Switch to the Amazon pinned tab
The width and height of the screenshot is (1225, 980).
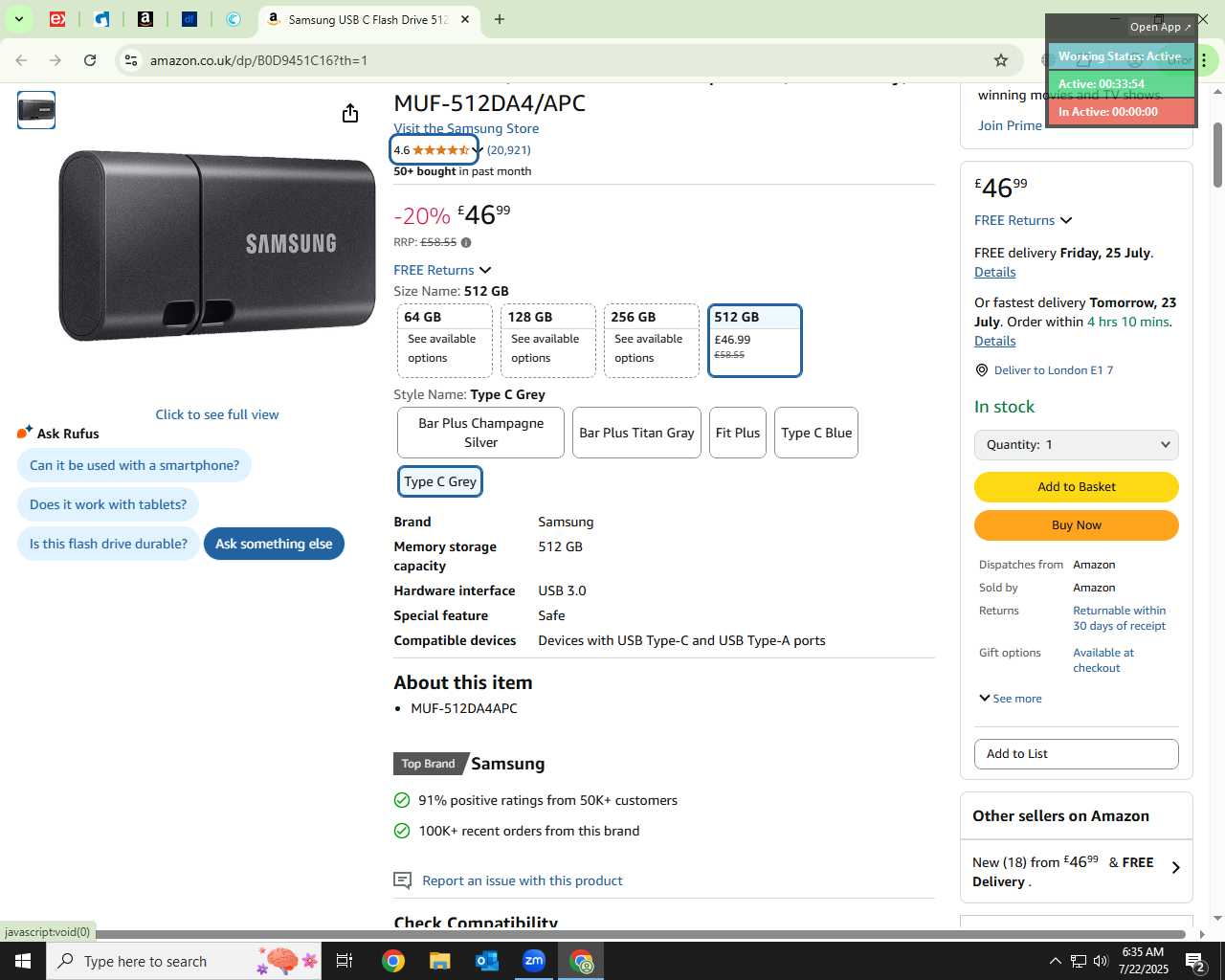click(145, 19)
